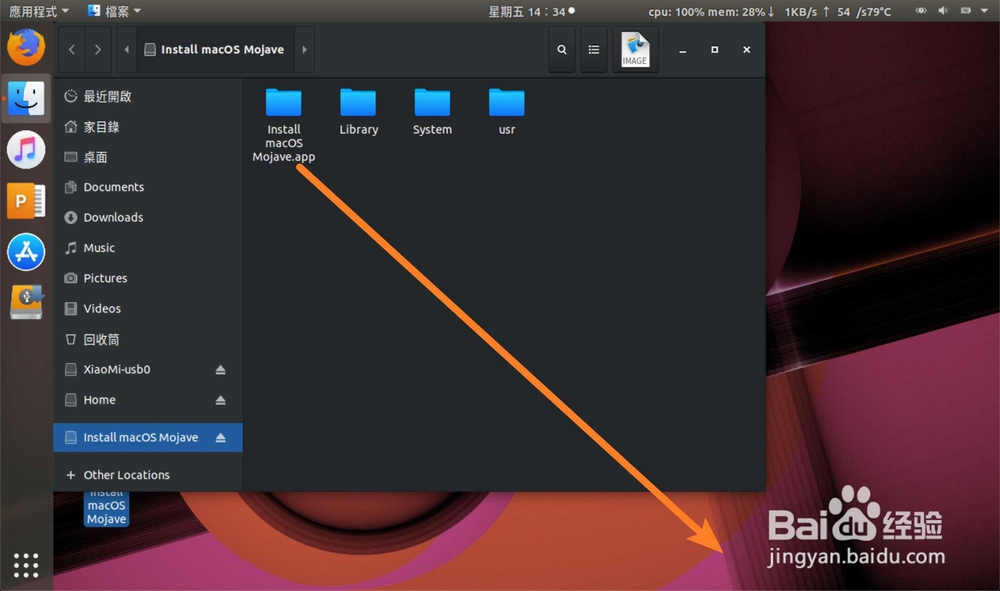The image size is (1000, 591).
Task: Open Videos in sidebar
Action: (x=148, y=309)
